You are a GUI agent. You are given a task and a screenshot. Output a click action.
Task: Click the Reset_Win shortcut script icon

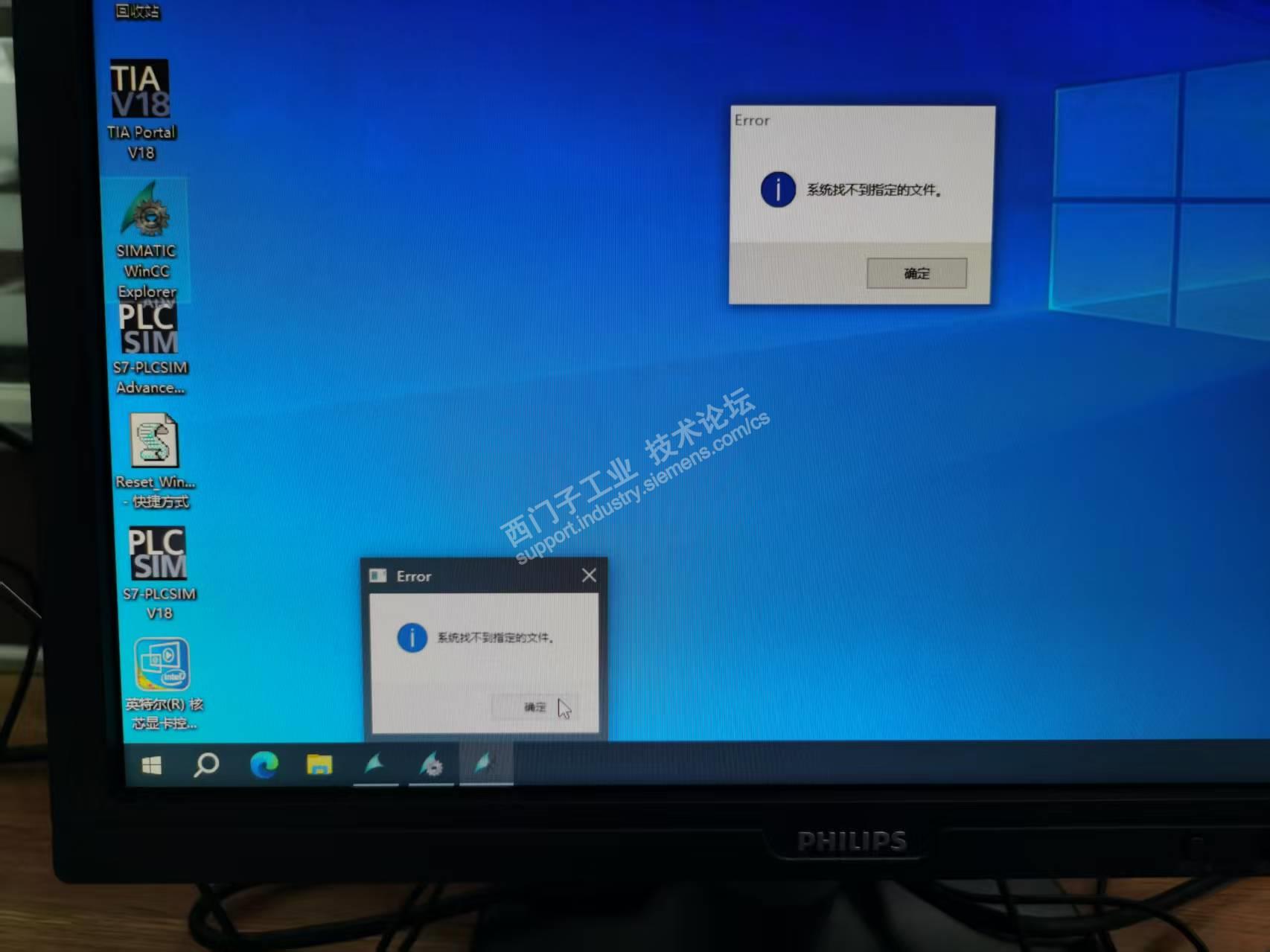click(x=155, y=461)
